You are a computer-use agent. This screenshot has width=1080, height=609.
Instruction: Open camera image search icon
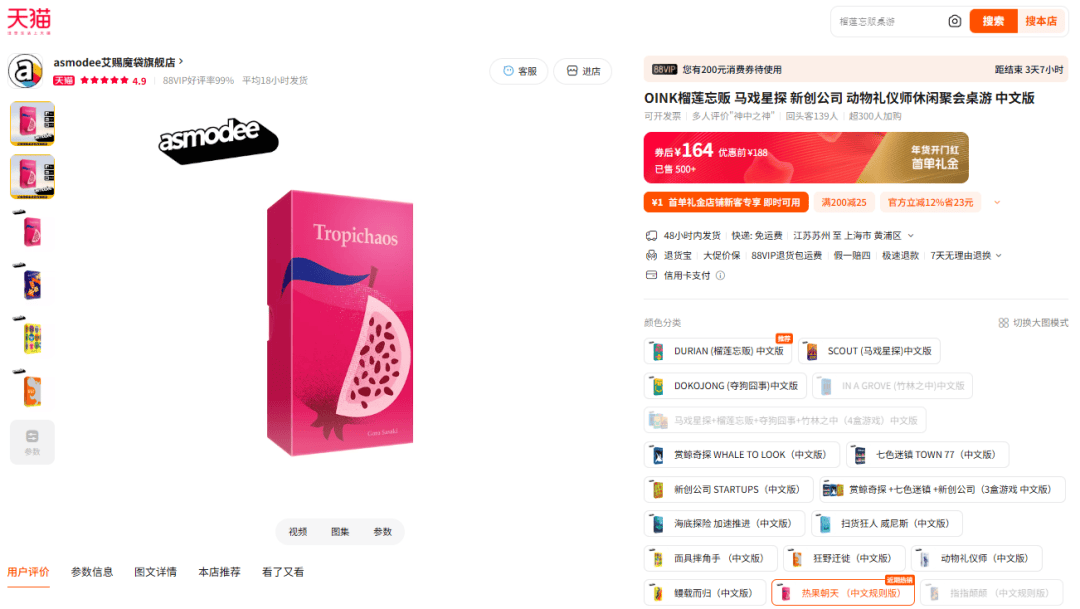[955, 21]
